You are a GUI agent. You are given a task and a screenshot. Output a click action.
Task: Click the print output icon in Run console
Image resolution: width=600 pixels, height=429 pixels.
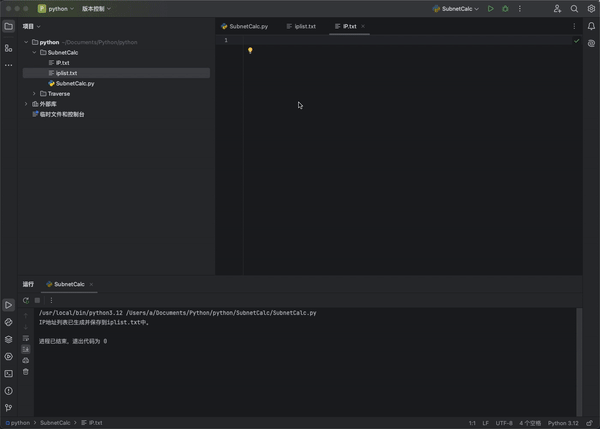[26, 360]
